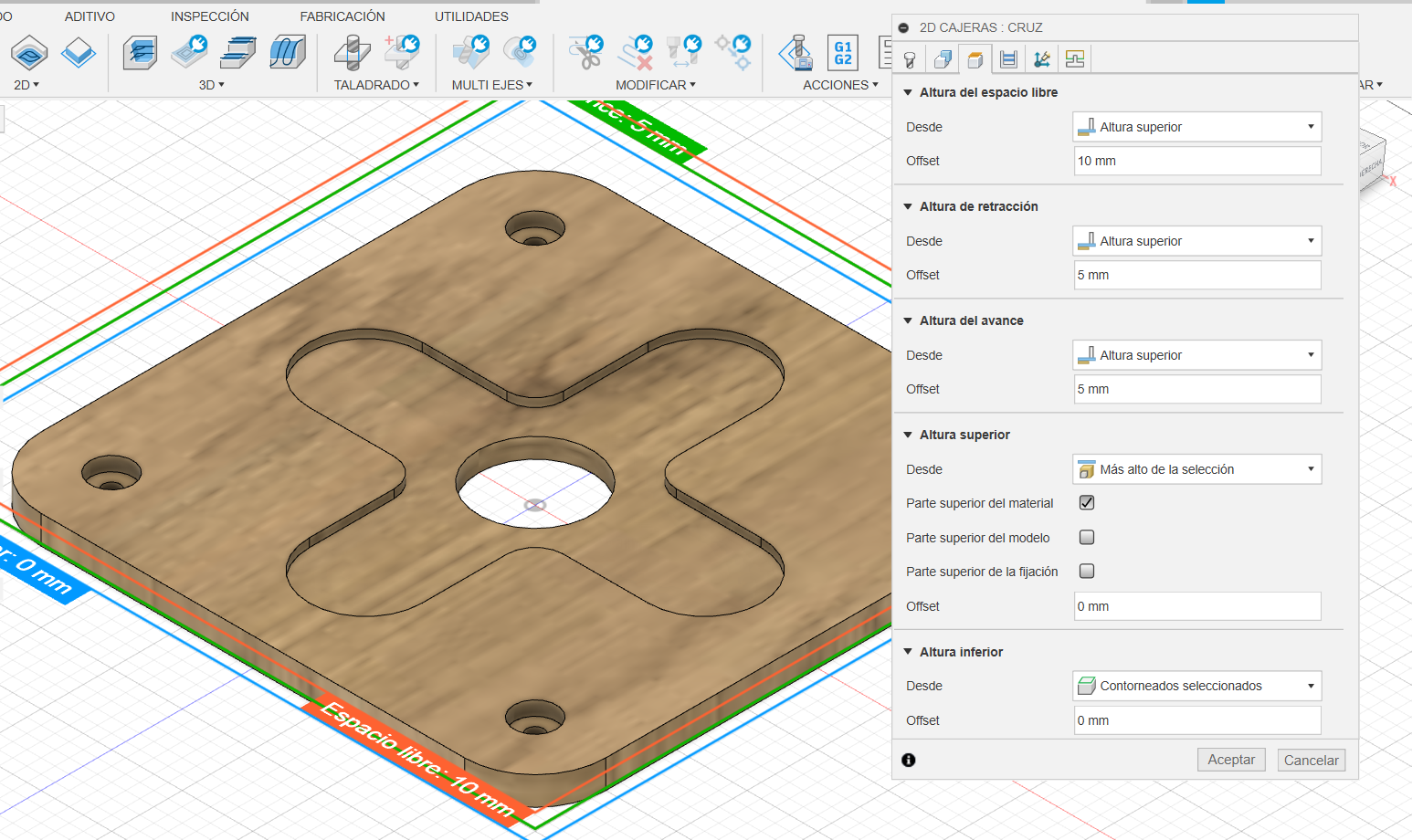The height and width of the screenshot is (840, 1412).
Task: Choose the Replace Tool icon in MODIFICAR
Action: pos(684,52)
